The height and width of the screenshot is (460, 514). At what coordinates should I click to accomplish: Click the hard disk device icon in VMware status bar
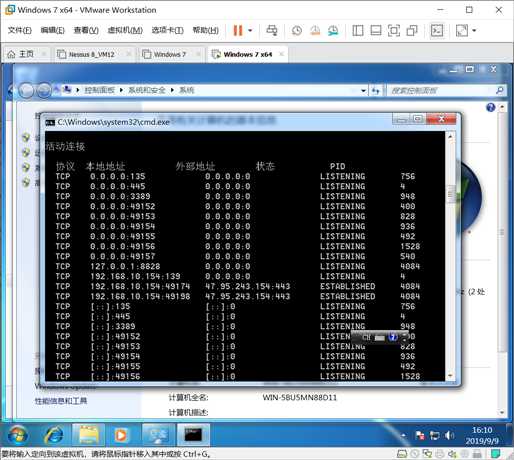(x=402, y=454)
